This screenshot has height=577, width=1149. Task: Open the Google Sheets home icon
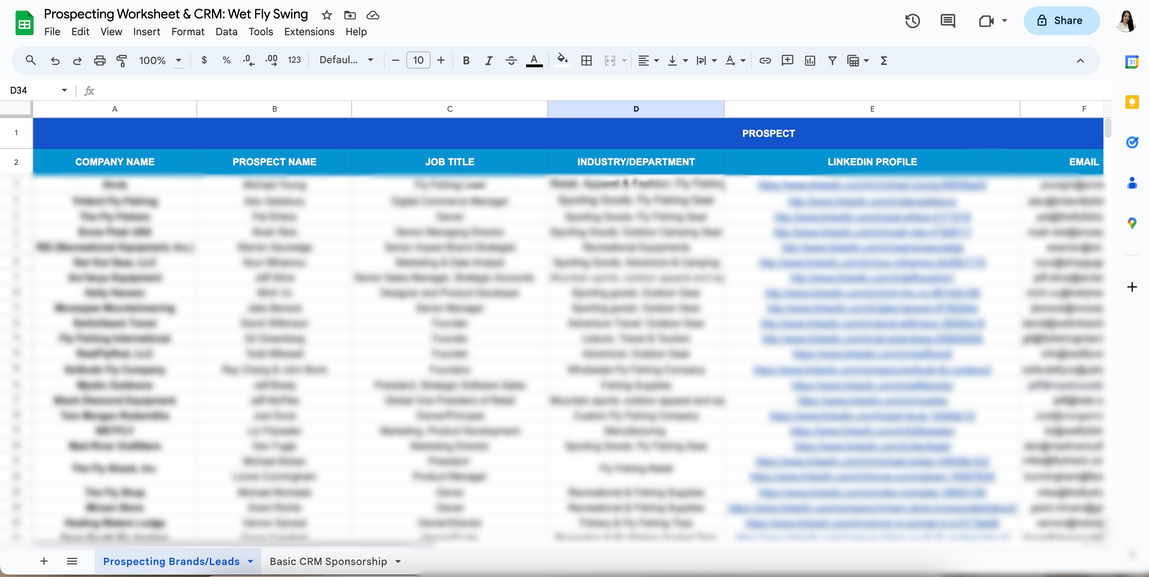click(x=24, y=23)
